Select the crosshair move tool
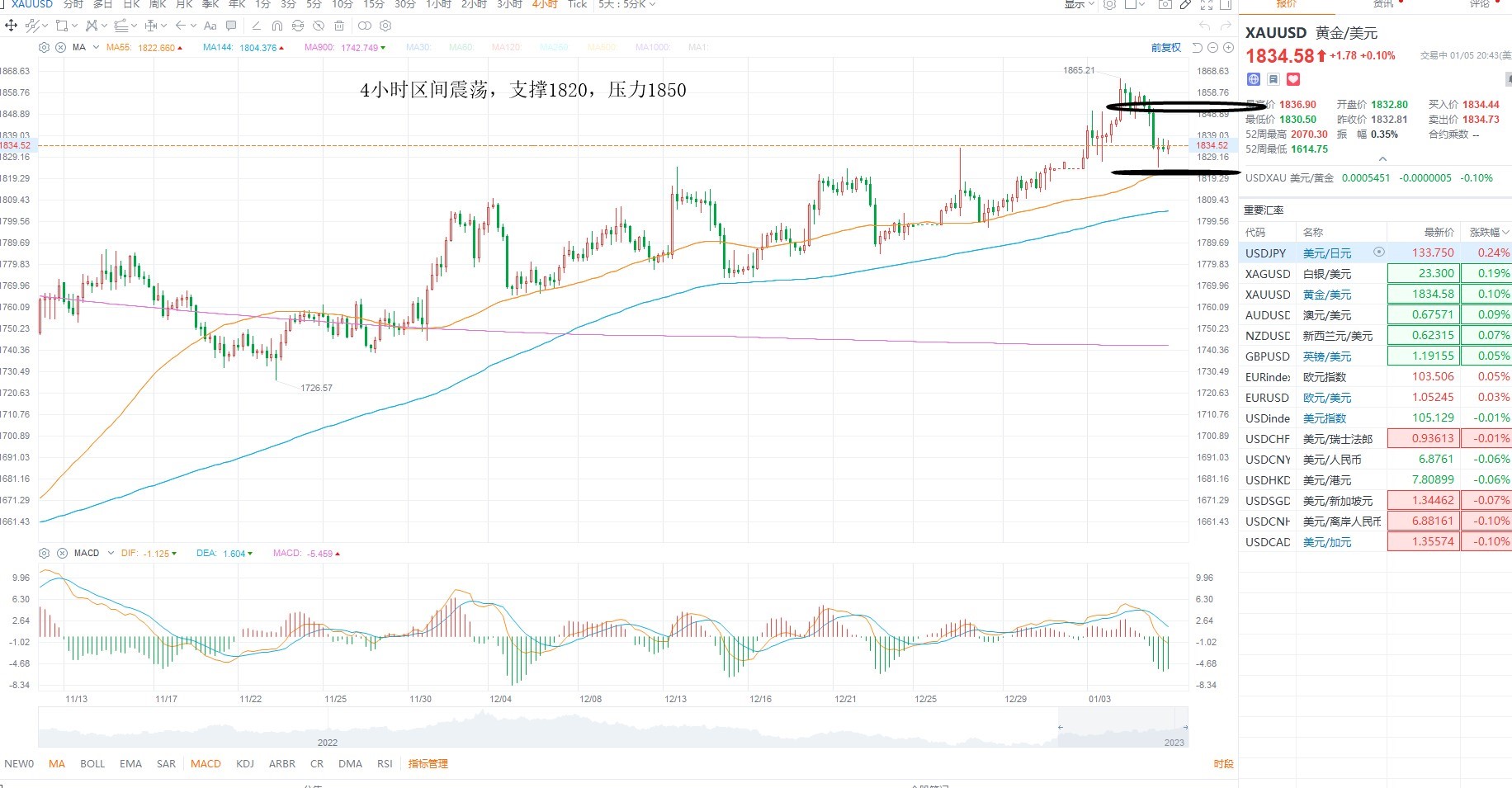Screen dimensions: 1512x788 (x=12, y=26)
